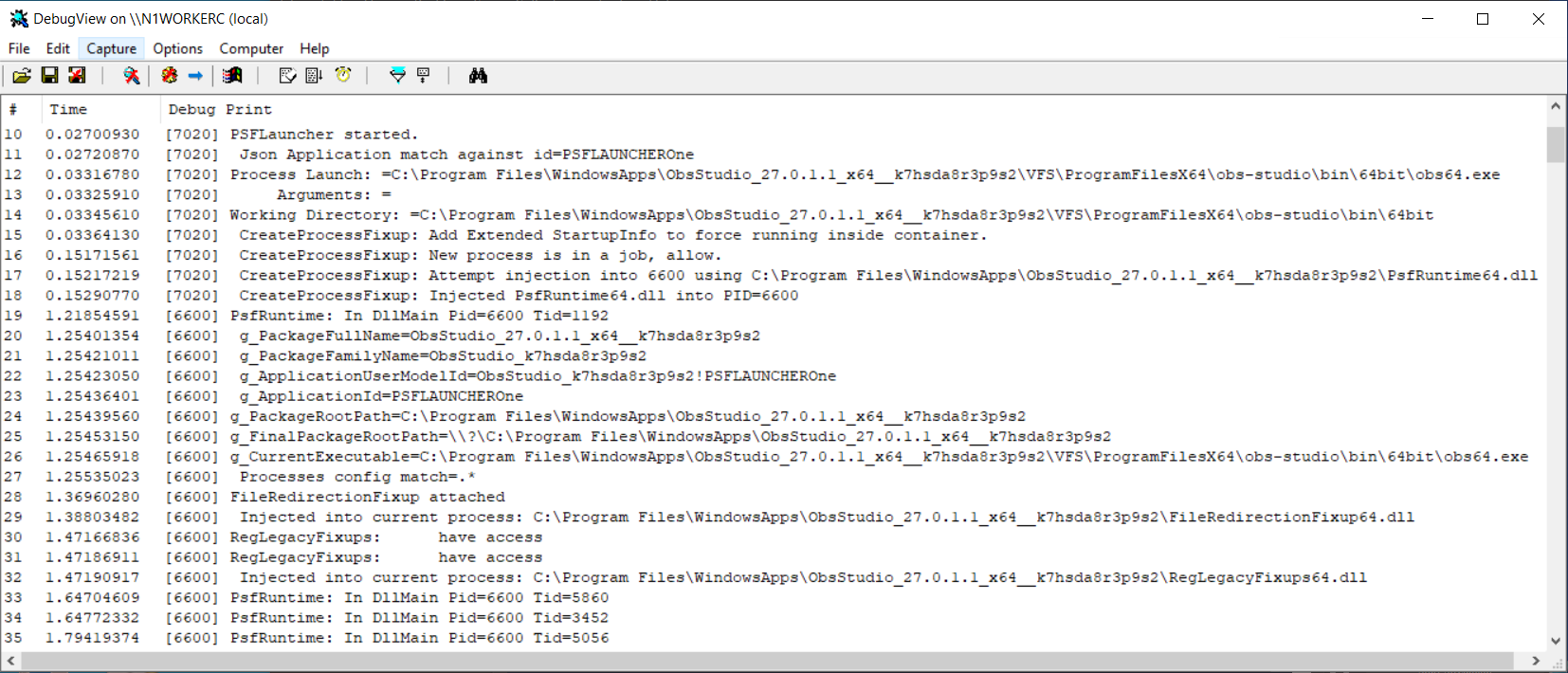Select the 'Json Application match against' line

775,155
